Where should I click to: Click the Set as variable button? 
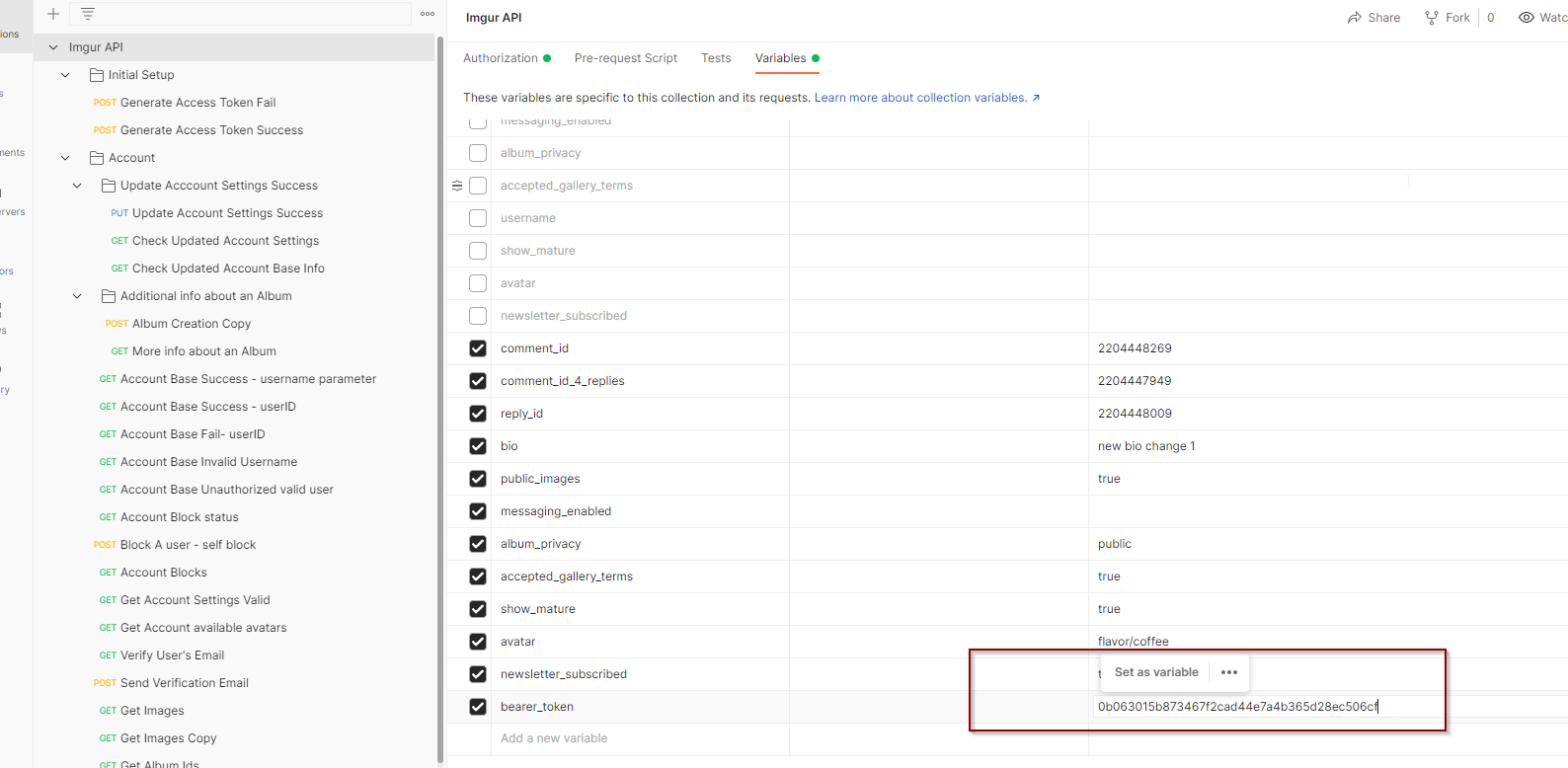1156,672
